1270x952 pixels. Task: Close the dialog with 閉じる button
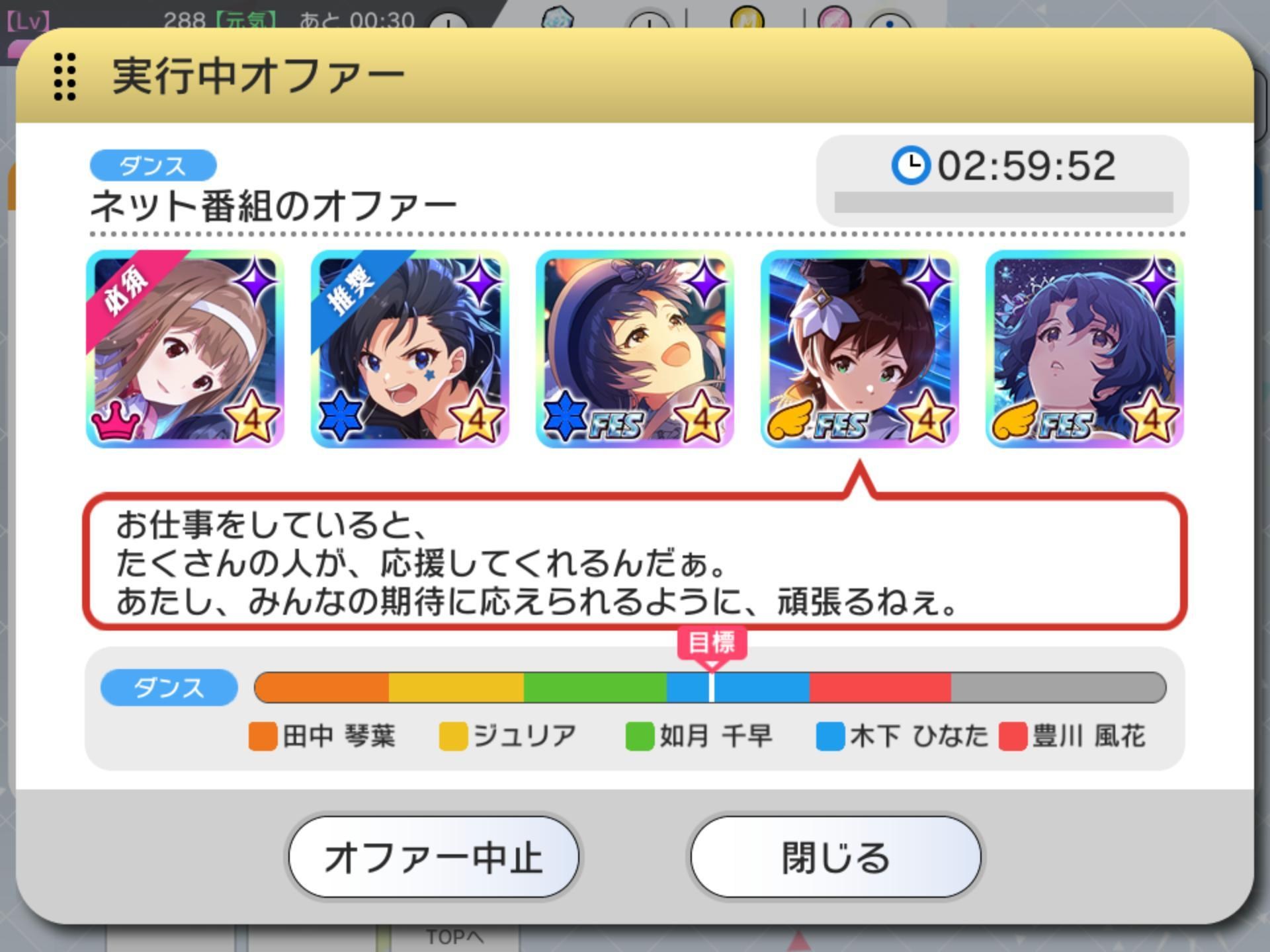click(x=835, y=857)
